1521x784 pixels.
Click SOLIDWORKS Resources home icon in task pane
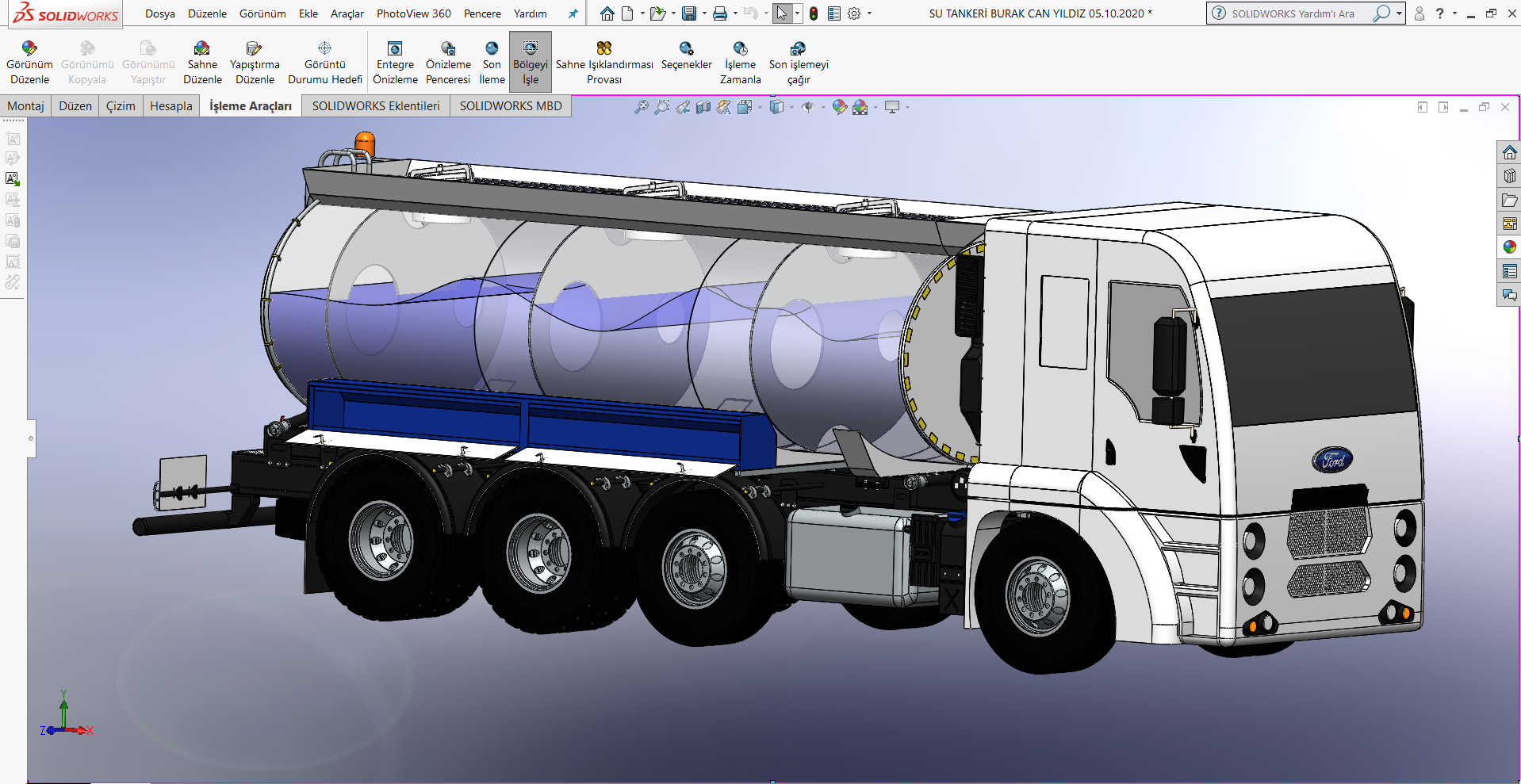click(1509, 152)
